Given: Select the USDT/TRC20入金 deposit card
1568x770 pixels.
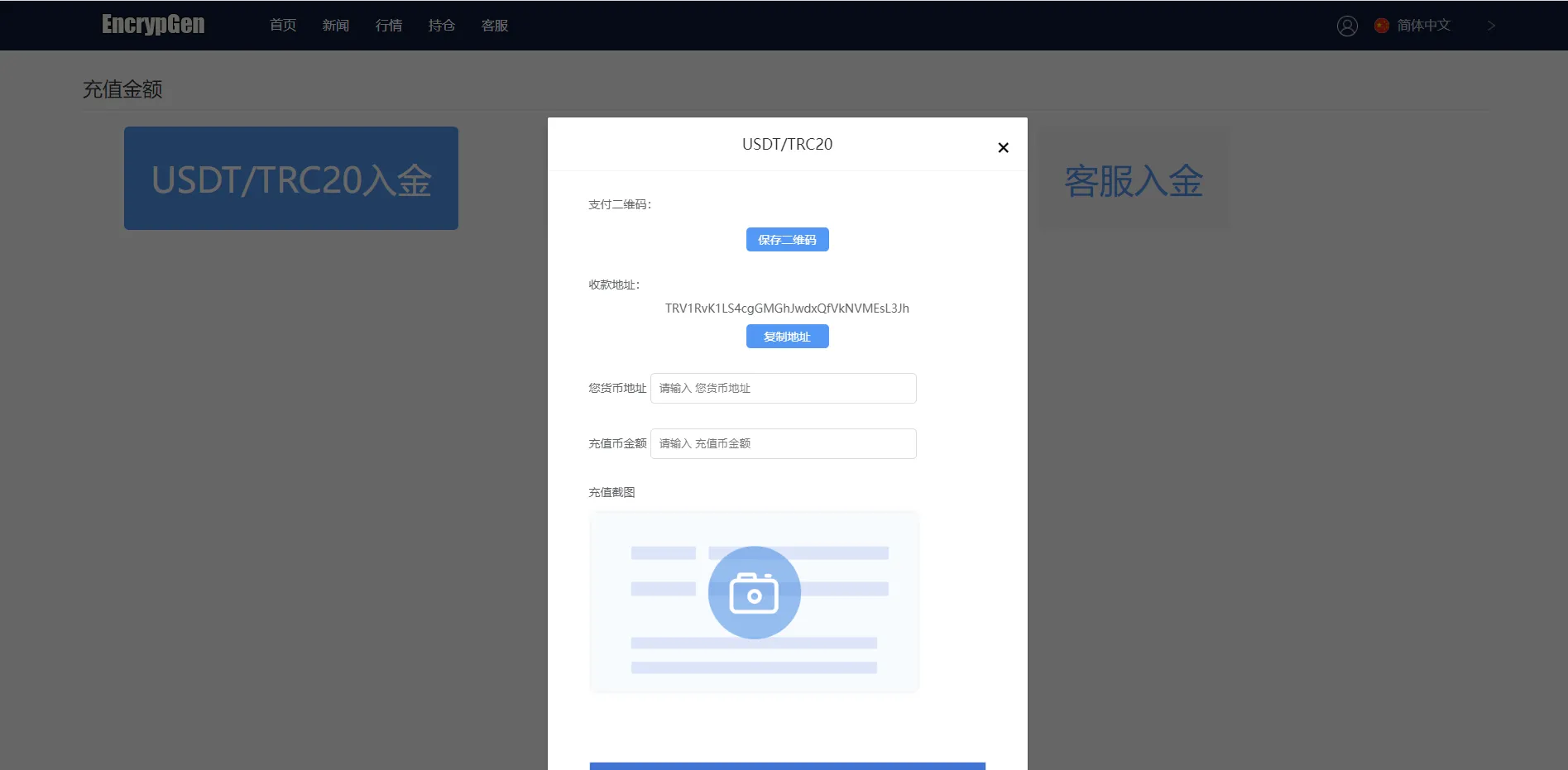Looking at the screenshot, I should tap(290, 178).
